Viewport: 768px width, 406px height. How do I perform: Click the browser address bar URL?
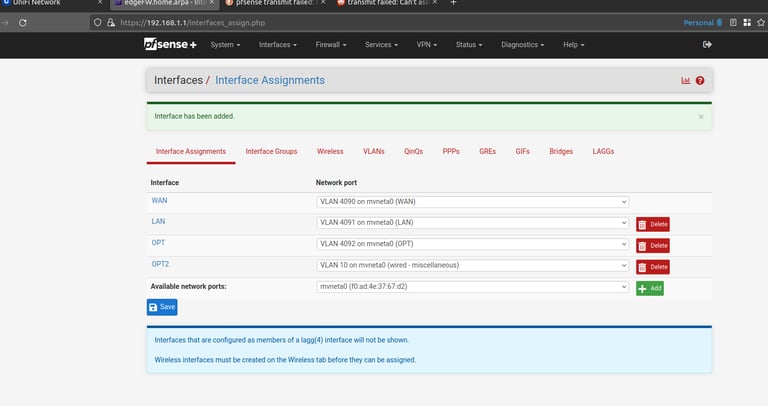coord(192,23)
